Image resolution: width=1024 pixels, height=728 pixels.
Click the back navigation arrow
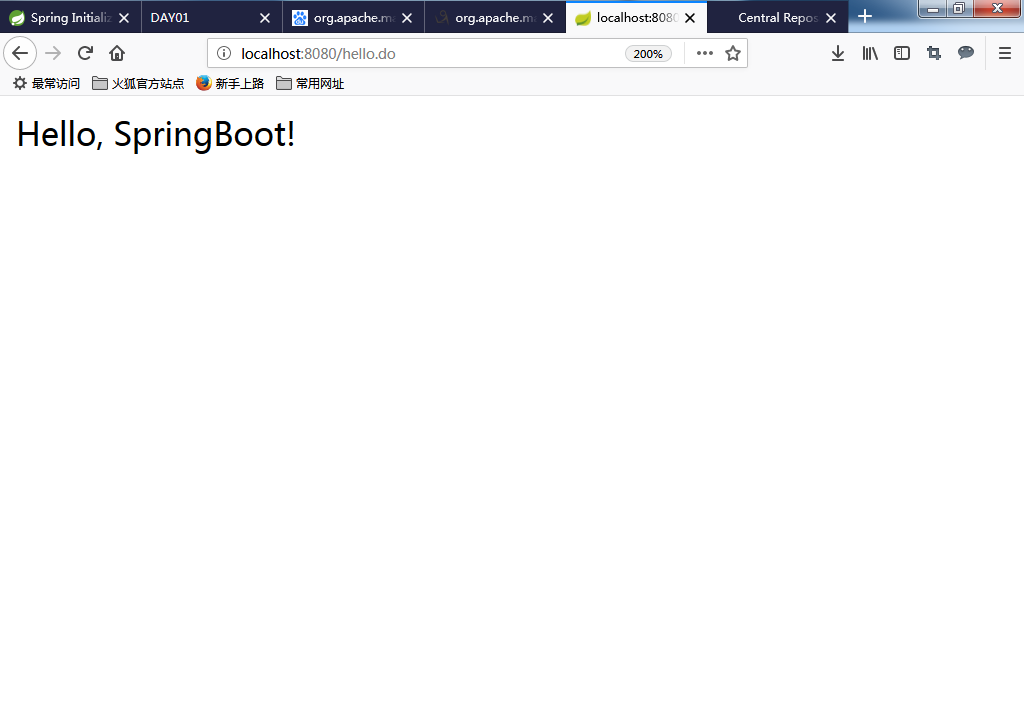click(20, 53)
